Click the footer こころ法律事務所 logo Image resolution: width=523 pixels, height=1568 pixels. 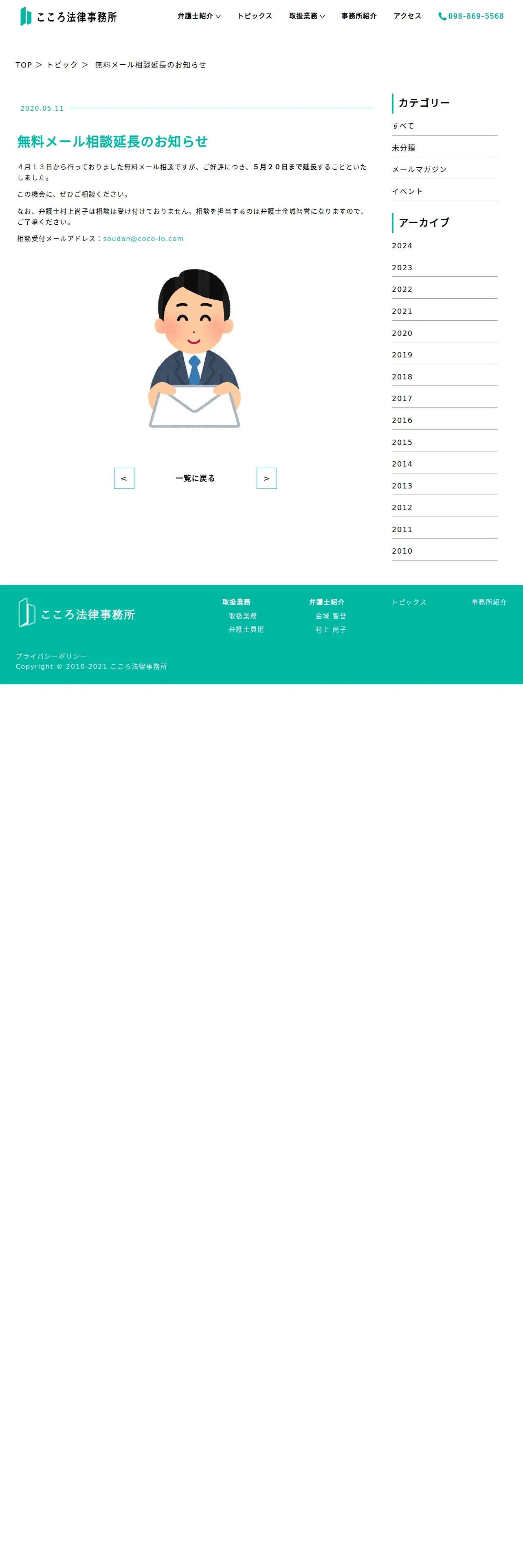77,613
